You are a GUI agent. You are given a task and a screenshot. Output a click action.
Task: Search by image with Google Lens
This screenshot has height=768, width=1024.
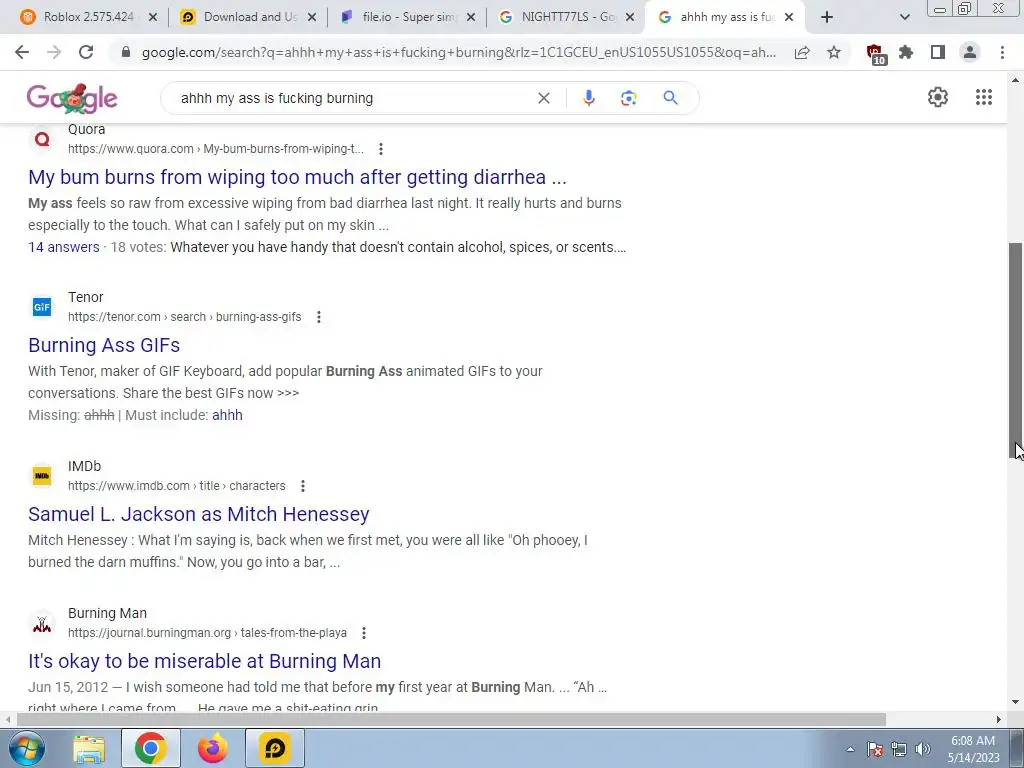click(x=628, y=98)
